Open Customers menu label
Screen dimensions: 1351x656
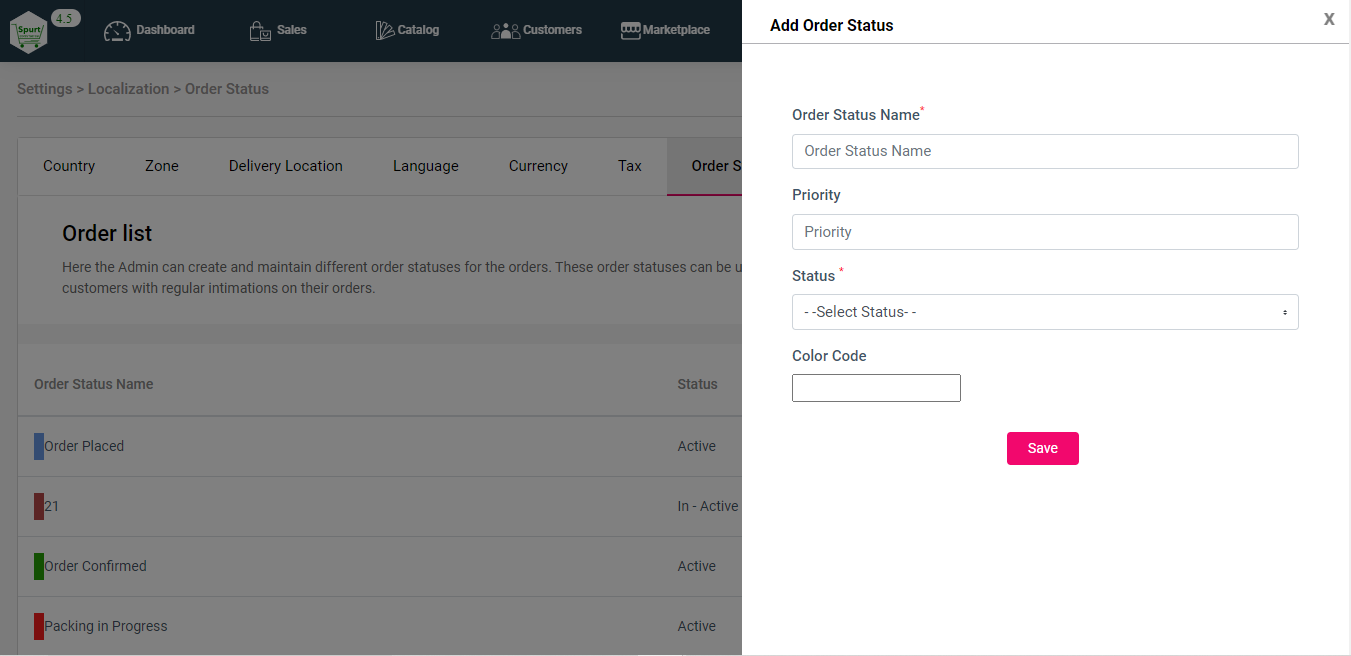point(553,30)
